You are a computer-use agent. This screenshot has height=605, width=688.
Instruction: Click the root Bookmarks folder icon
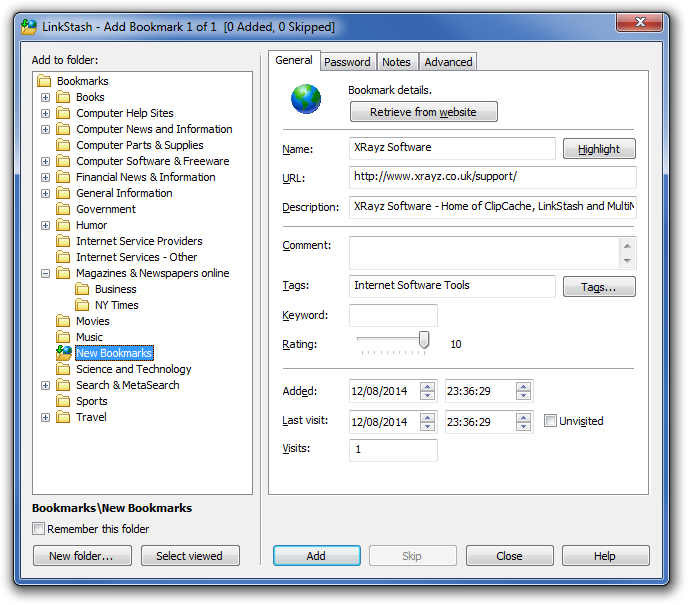[44, 81]
